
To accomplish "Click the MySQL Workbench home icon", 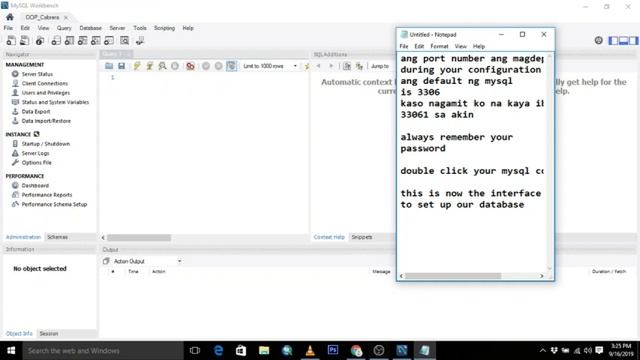I will [10, 17].
